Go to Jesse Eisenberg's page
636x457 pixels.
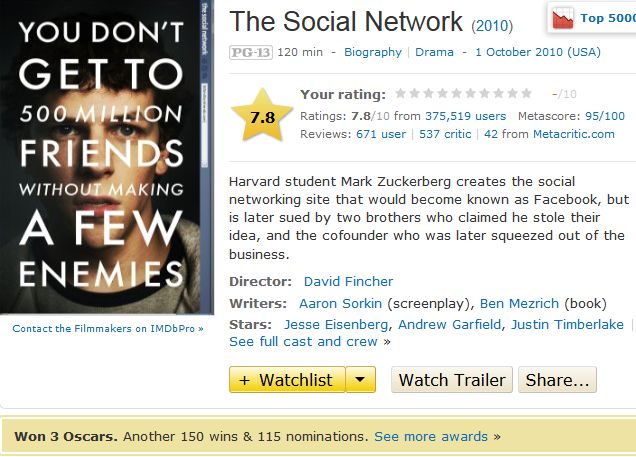337,324
